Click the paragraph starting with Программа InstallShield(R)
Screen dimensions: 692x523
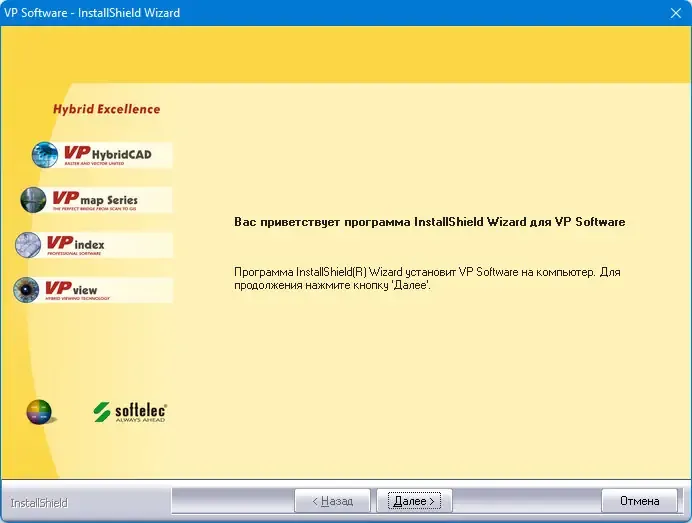(427, 278)
